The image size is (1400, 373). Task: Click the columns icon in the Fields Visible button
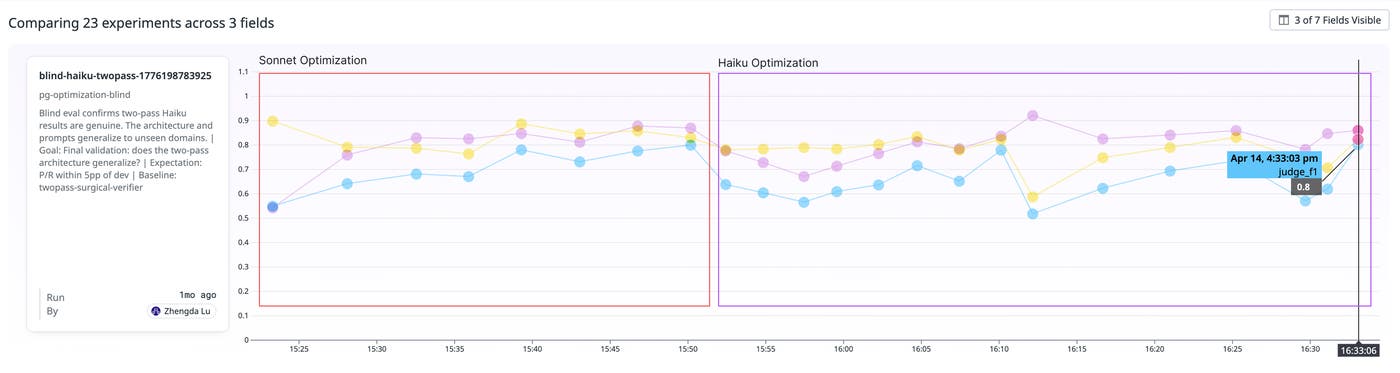(1284, 20)
